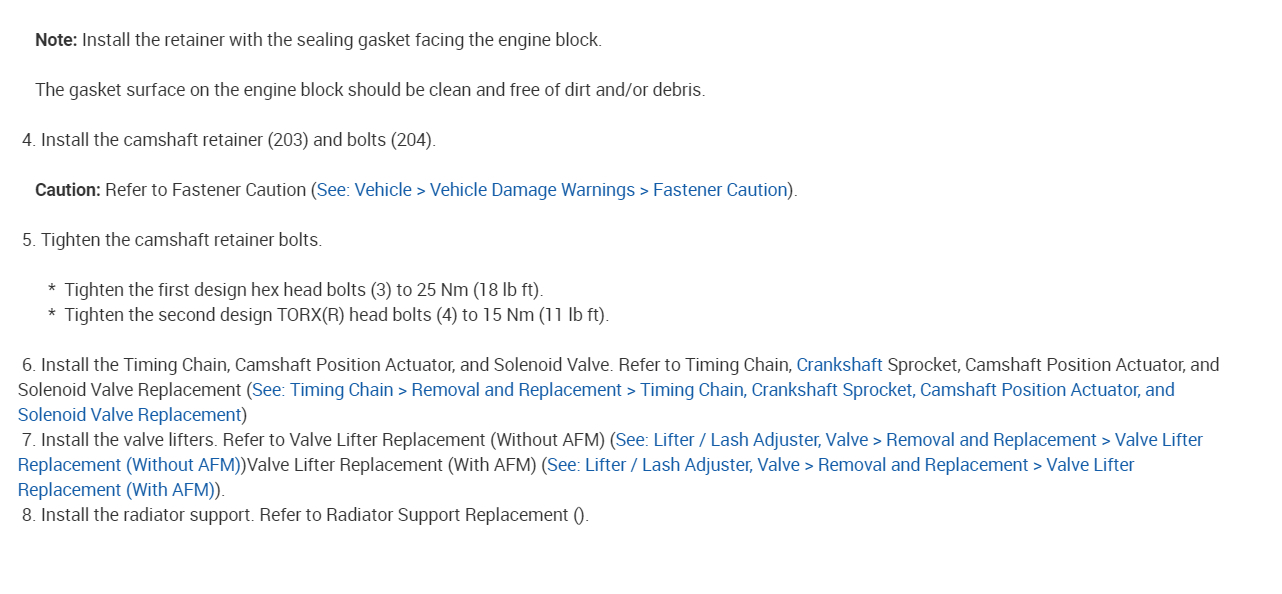Click the gasket surface clean and free sentence

(x=370, y=90)
